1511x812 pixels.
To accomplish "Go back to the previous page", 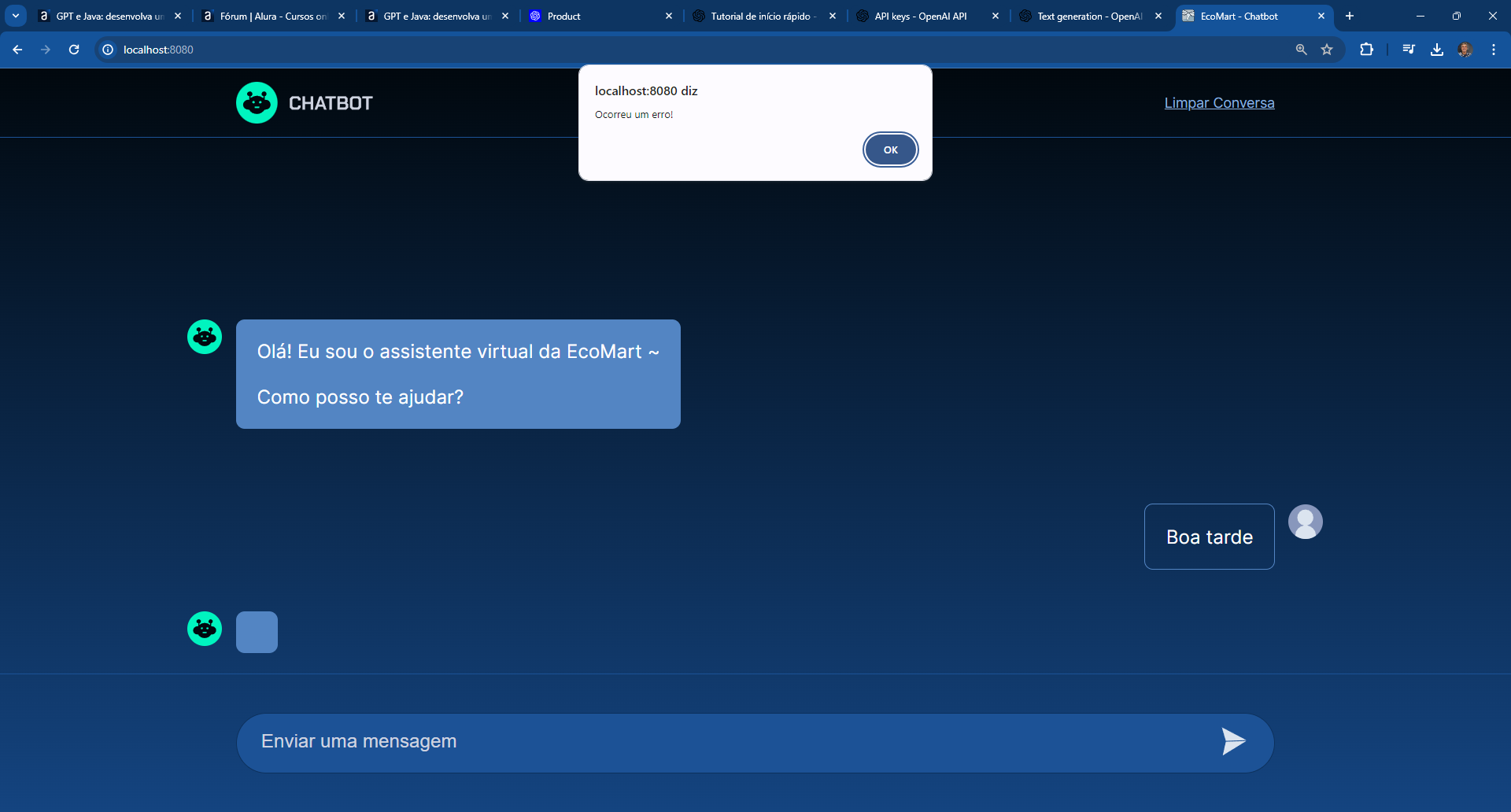I will pos(17,50).
